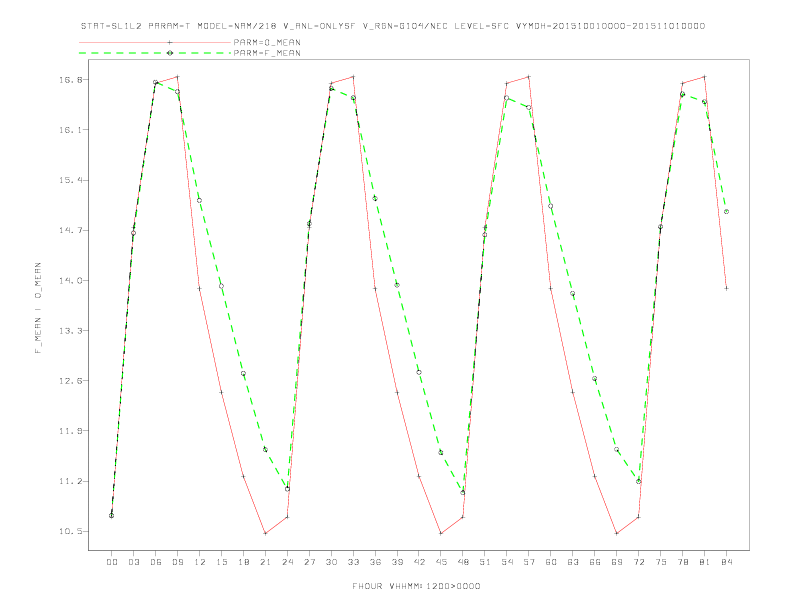Select green F_MEAN circle marker at hour 84
792x612 pixels.
pos(726,212)
